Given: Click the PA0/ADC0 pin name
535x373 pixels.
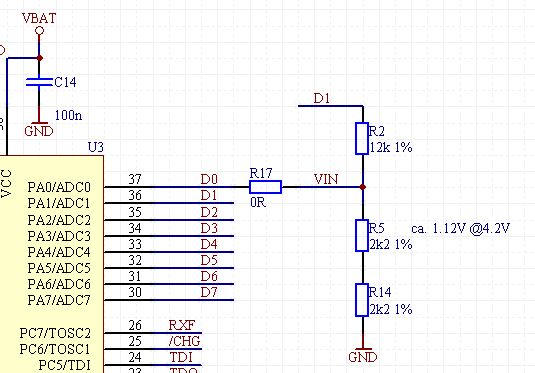Looking at the screenshot, I should point(59,187).
